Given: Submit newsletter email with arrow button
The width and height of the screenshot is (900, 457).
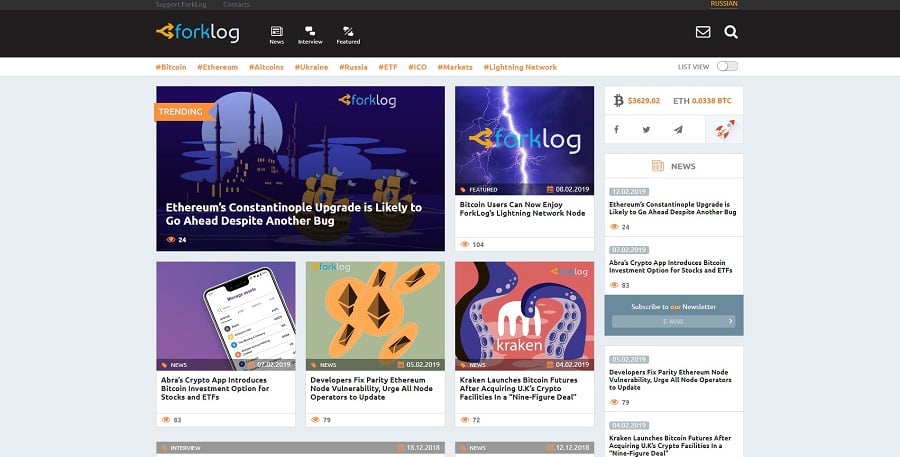Looking at the screenshot, I should (731, 321).
